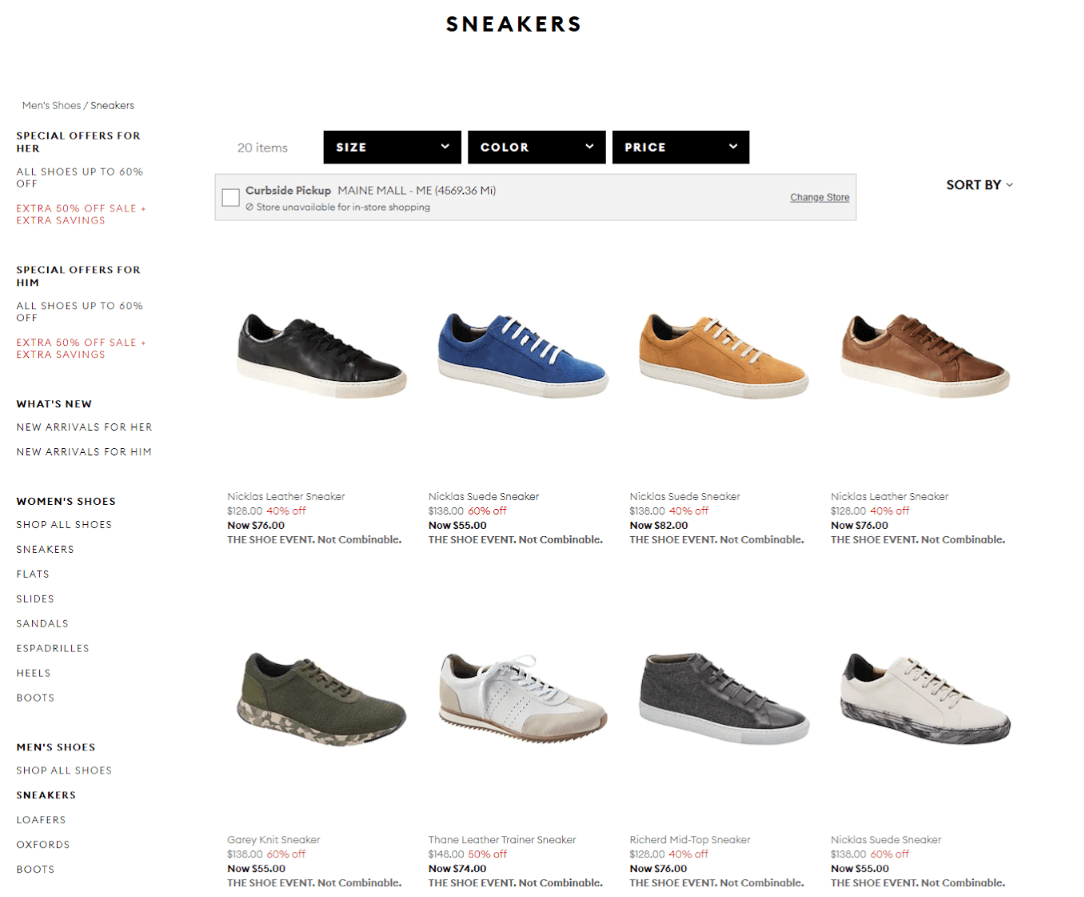
Task: Open the COLOR filter dropdown
Action: (536, 147)
